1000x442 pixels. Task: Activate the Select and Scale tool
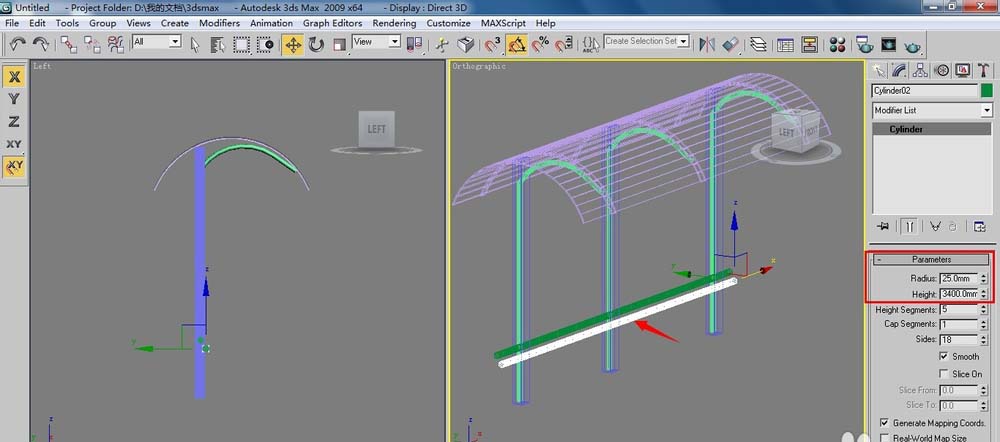(x=339, y=45)
